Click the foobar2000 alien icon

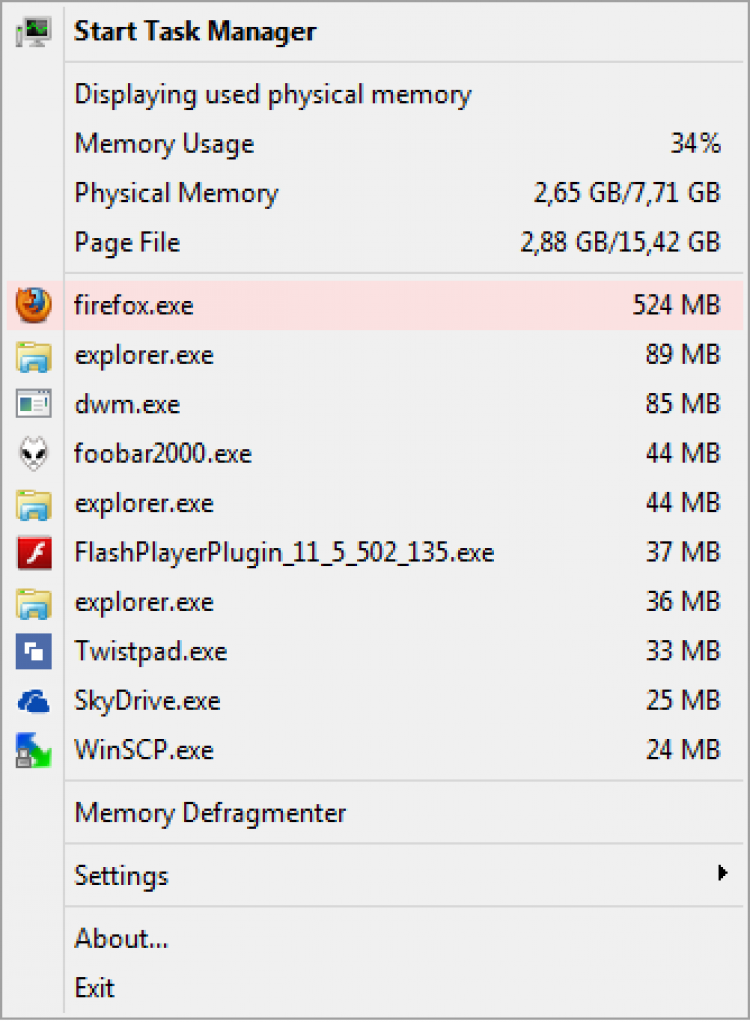33,454
